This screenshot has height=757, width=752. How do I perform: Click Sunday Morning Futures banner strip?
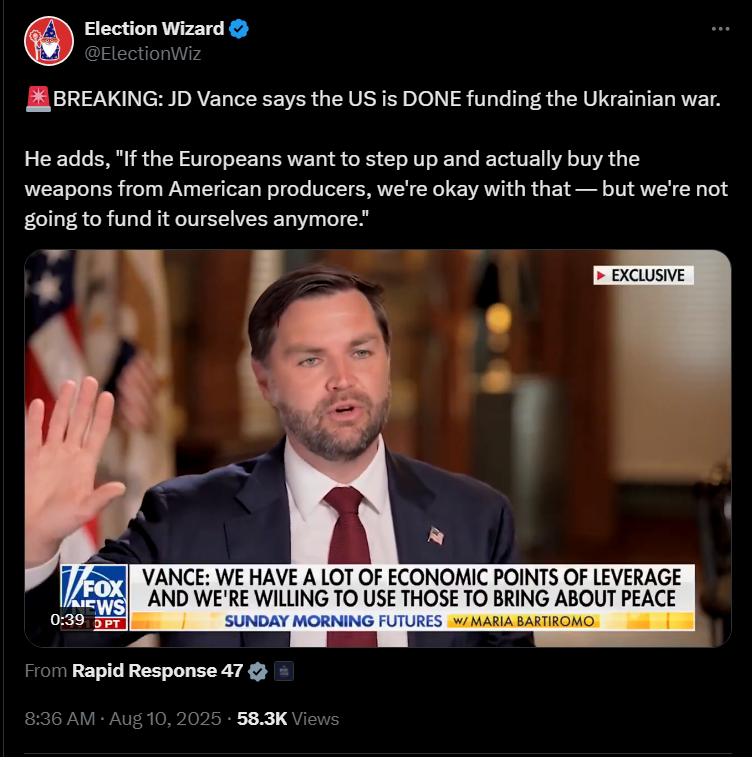[x=412, y=621]
